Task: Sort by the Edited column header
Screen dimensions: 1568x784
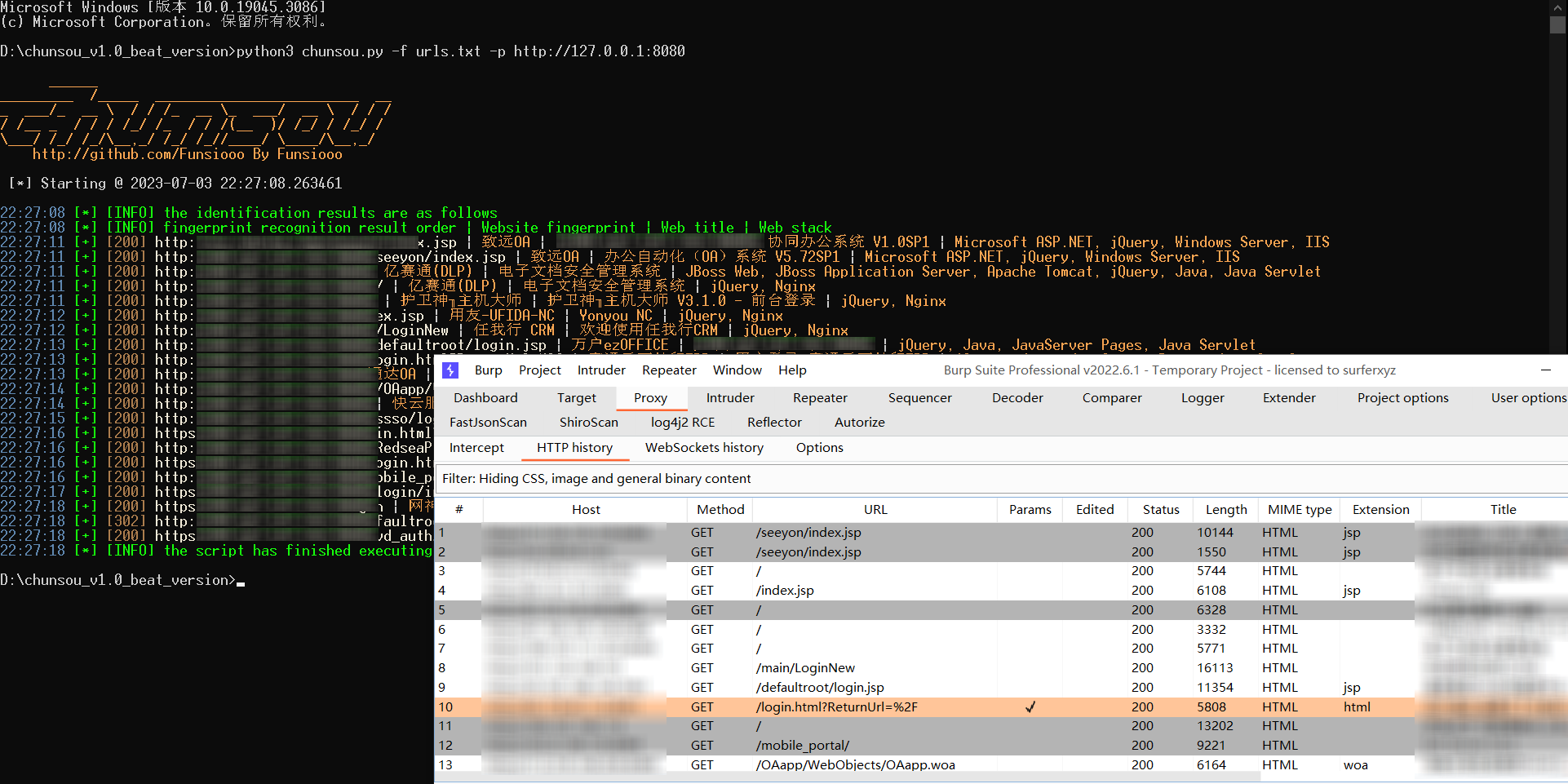Action: (x=1095, y=510)
